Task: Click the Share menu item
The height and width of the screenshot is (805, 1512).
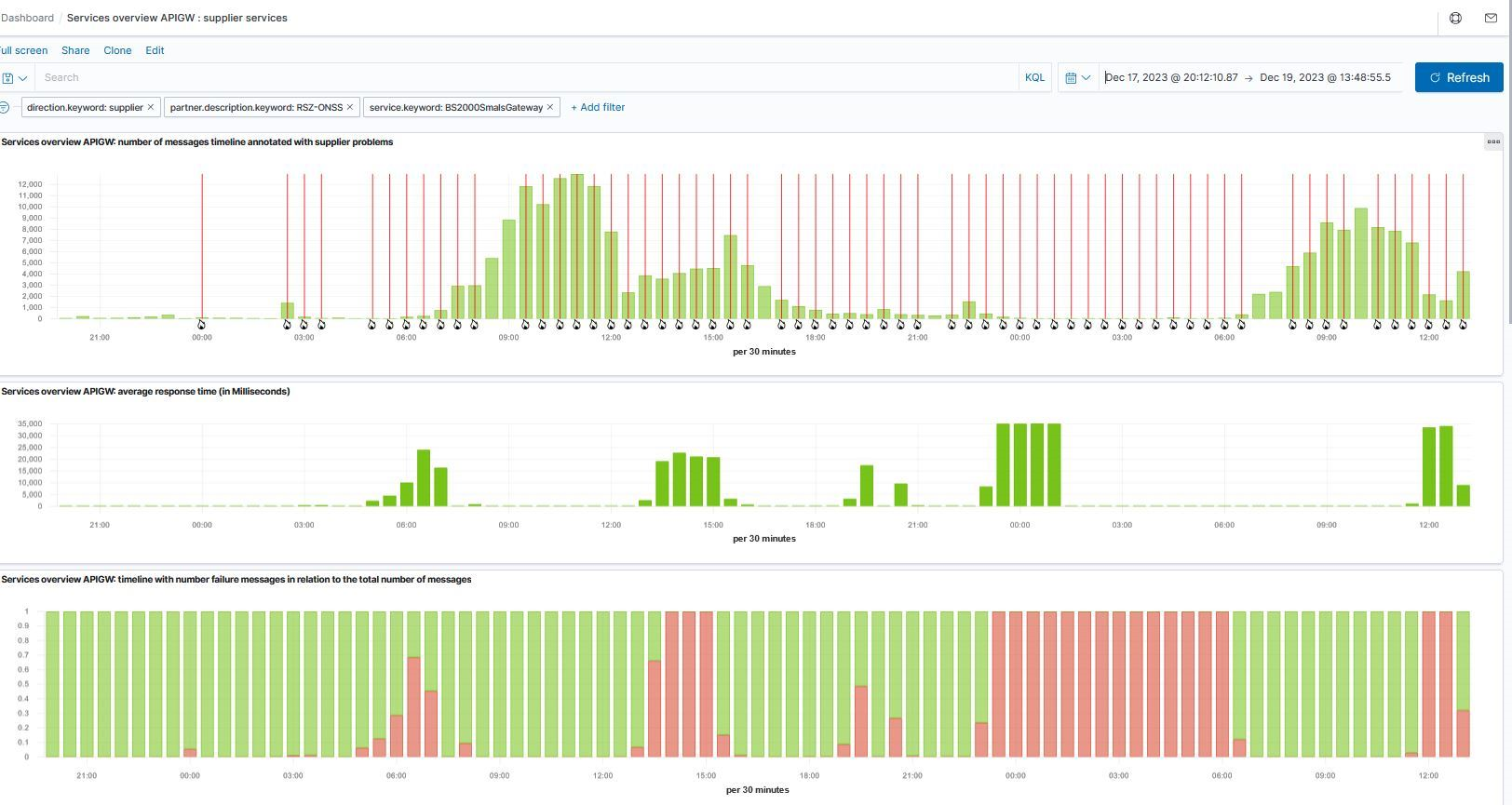Action: (x=75, y=51)
